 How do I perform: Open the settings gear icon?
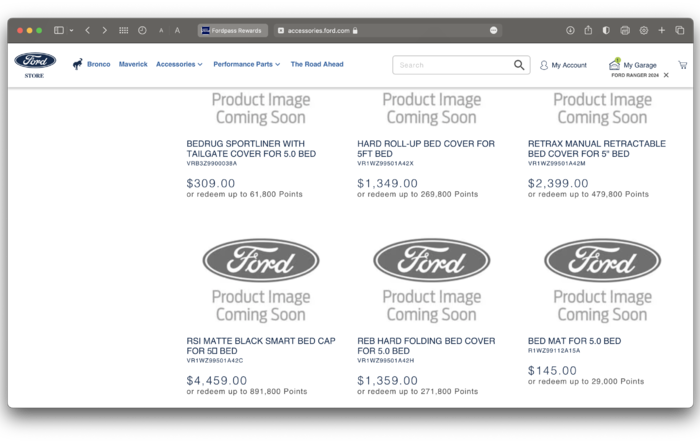pyautogui.click(x=644, y=30)
